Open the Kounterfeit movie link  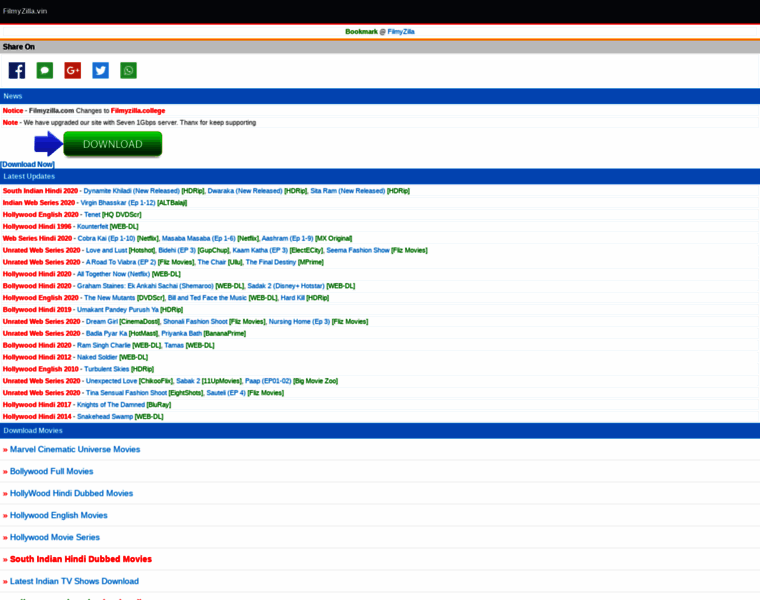click(93, 226)
